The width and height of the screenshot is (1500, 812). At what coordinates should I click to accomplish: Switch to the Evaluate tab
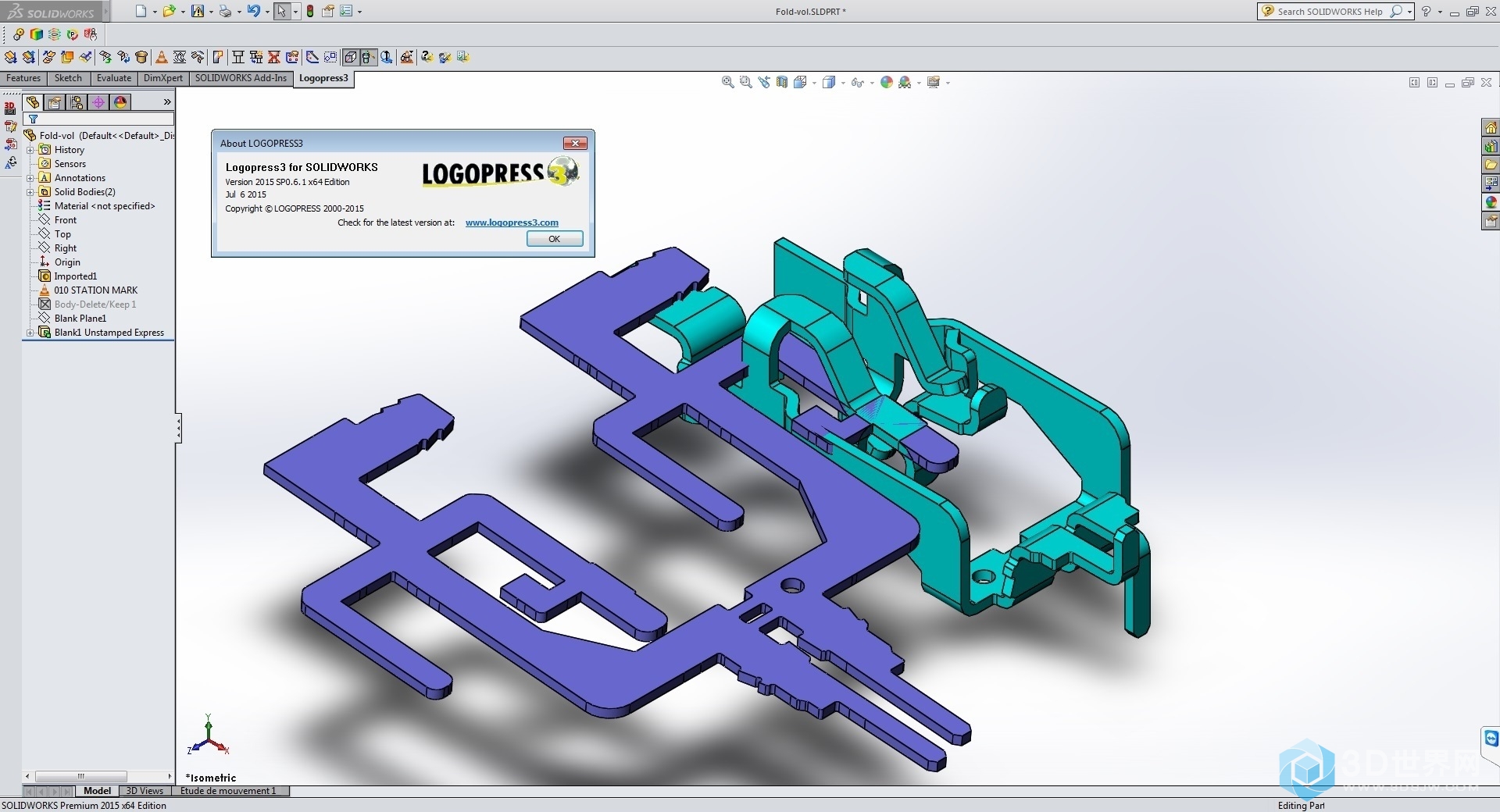click(x=114, y=78)
